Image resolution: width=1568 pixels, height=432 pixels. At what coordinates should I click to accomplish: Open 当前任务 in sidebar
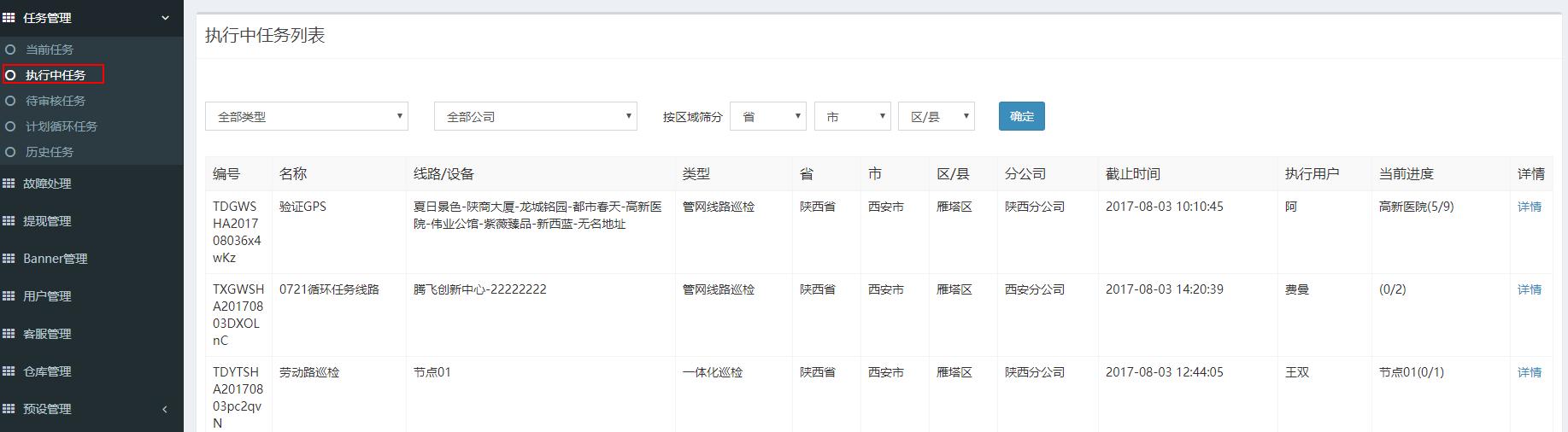tap(50, 50)
